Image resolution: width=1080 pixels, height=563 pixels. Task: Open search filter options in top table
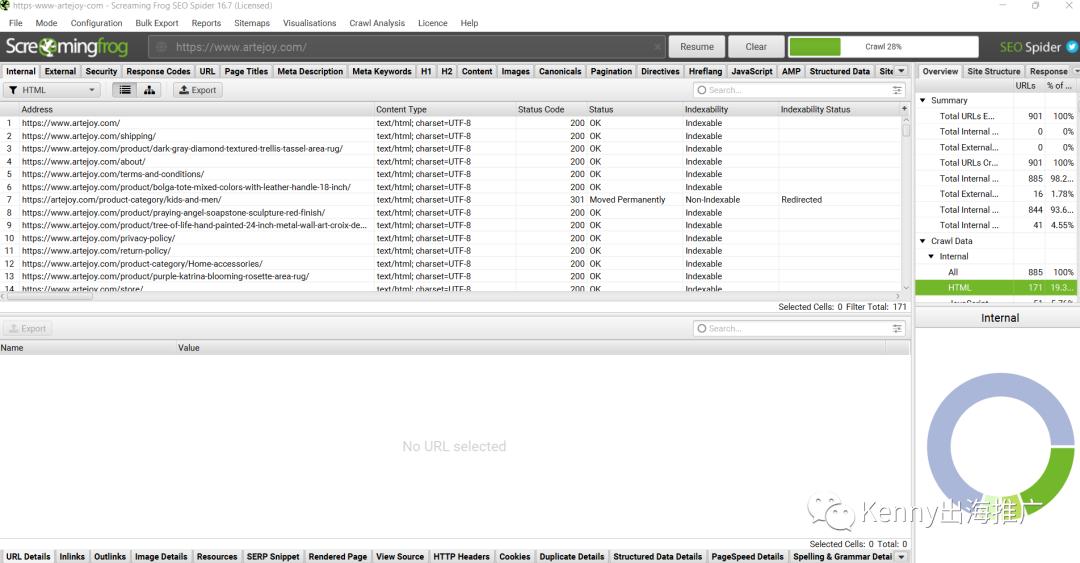897,90
